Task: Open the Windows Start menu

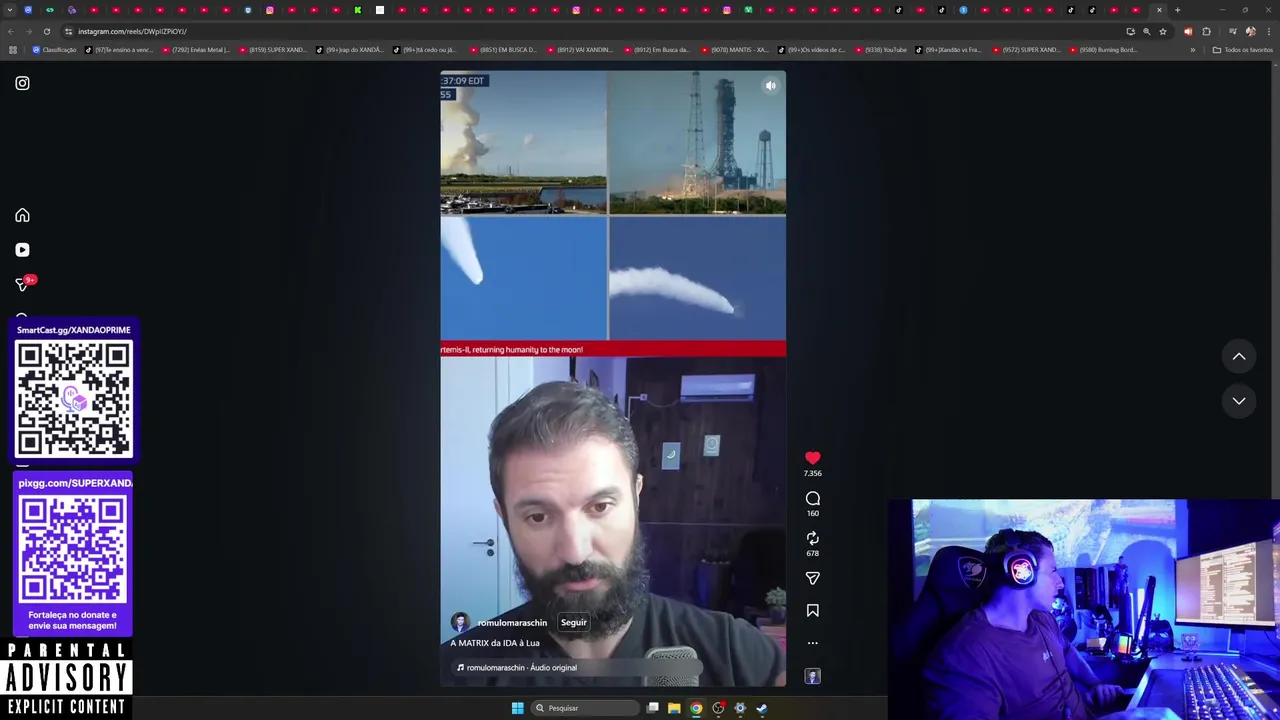Action: click(517, 708)
